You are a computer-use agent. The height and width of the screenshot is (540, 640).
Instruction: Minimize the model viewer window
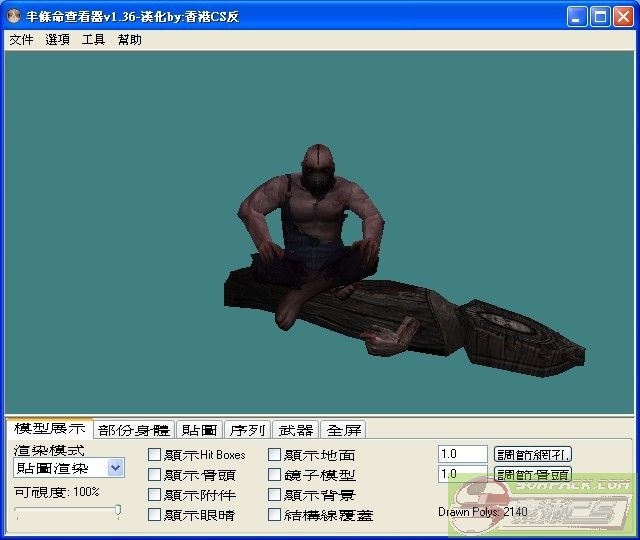click(x=578, y=17)
